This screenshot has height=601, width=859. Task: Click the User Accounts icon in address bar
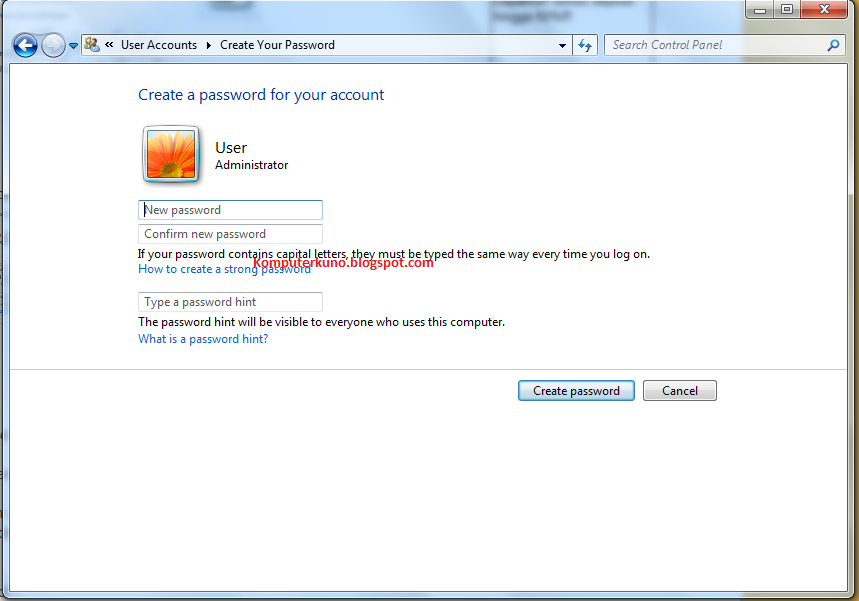91,44
